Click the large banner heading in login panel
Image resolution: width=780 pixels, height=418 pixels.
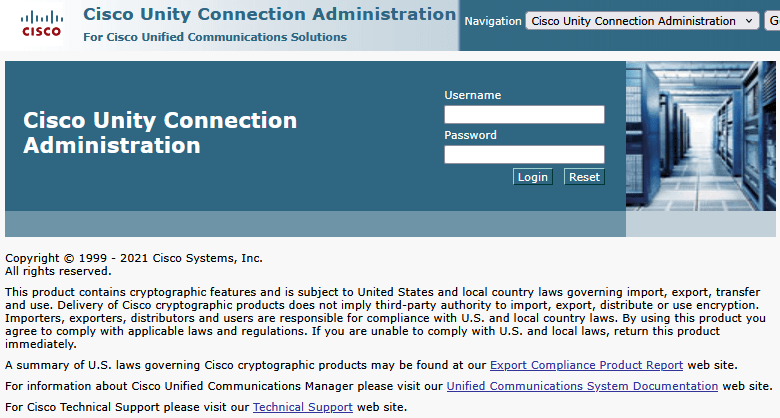160,132
